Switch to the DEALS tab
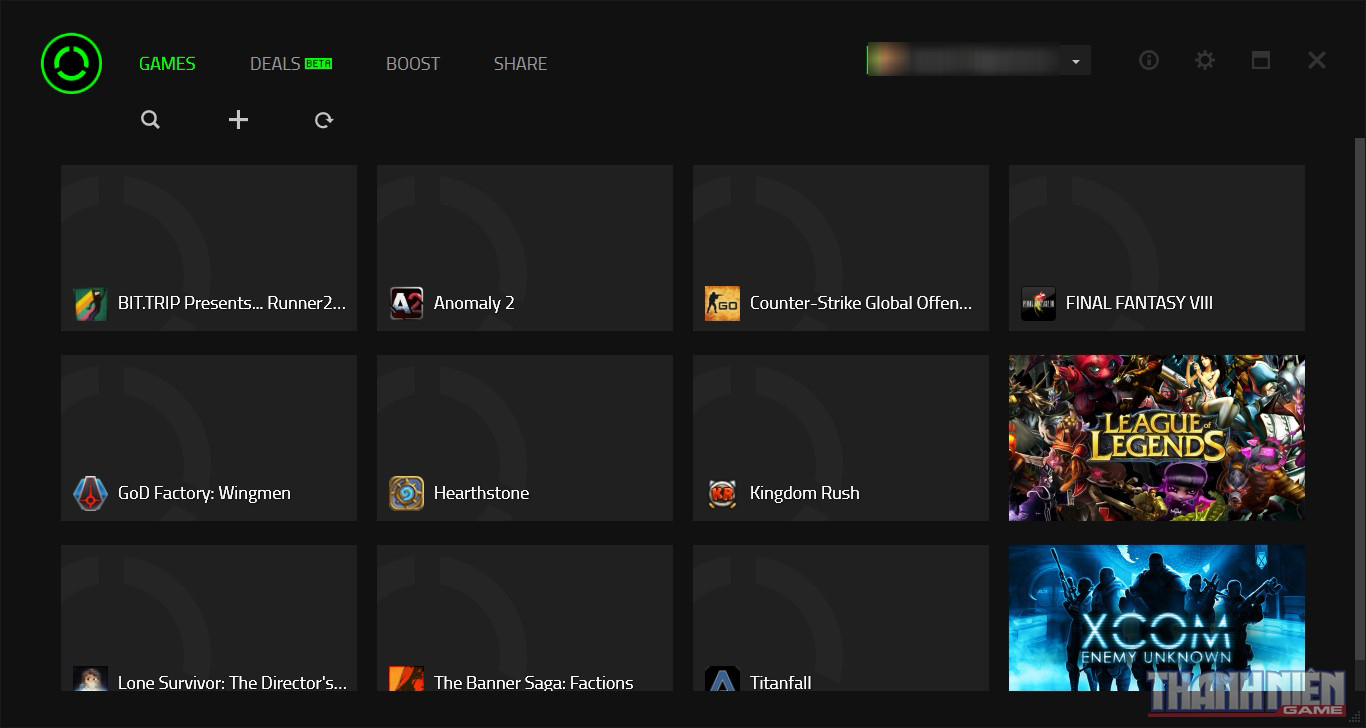The height and width of the screenshot is (728, 1366). pyautogui.click(x=275, y=63)
